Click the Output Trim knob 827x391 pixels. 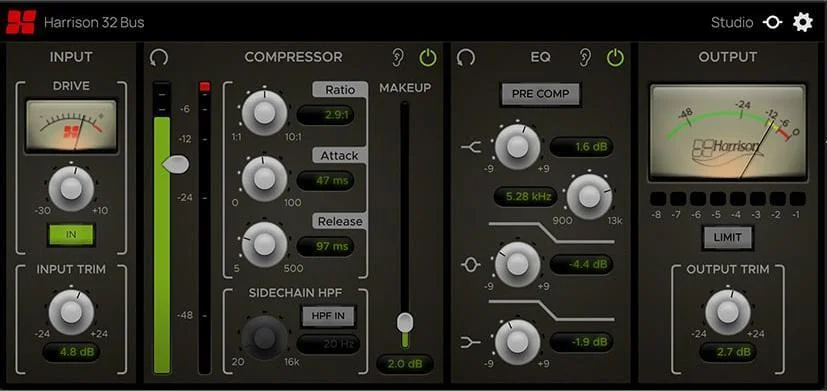pyautogui.click(x=728, y=312)
